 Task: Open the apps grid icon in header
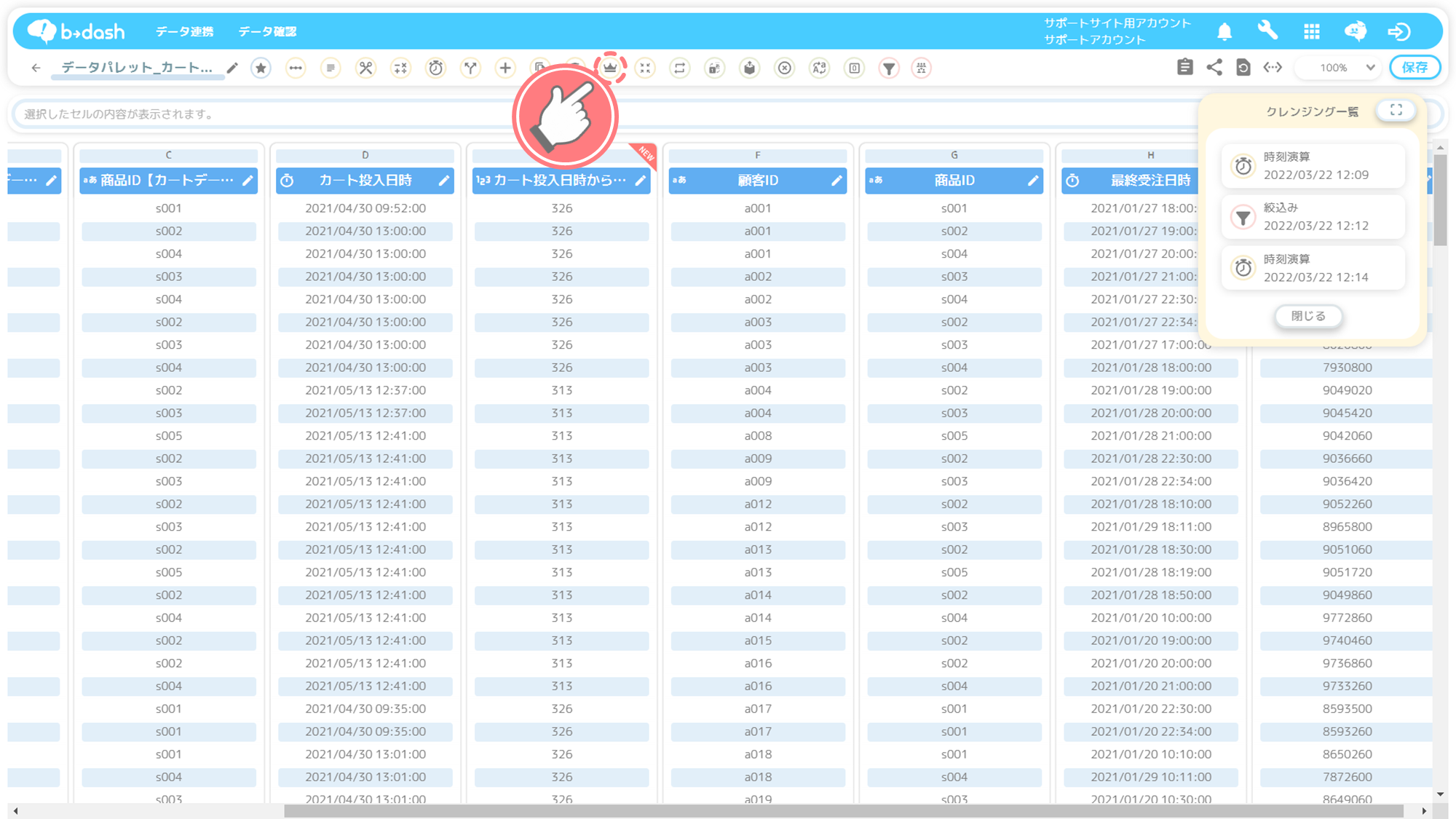pos(1312,31)
